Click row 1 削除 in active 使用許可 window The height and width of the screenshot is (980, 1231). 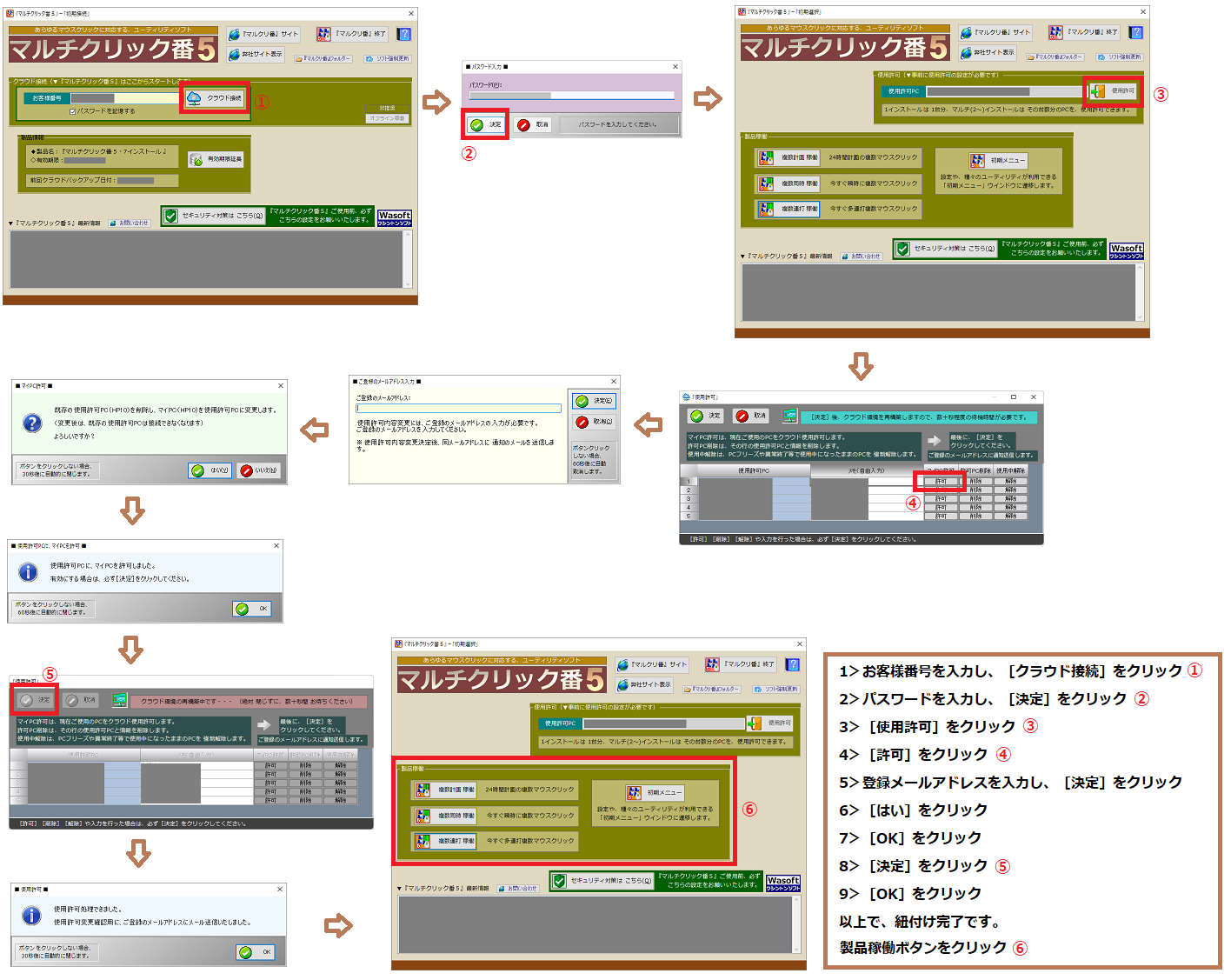click(975, 481)
